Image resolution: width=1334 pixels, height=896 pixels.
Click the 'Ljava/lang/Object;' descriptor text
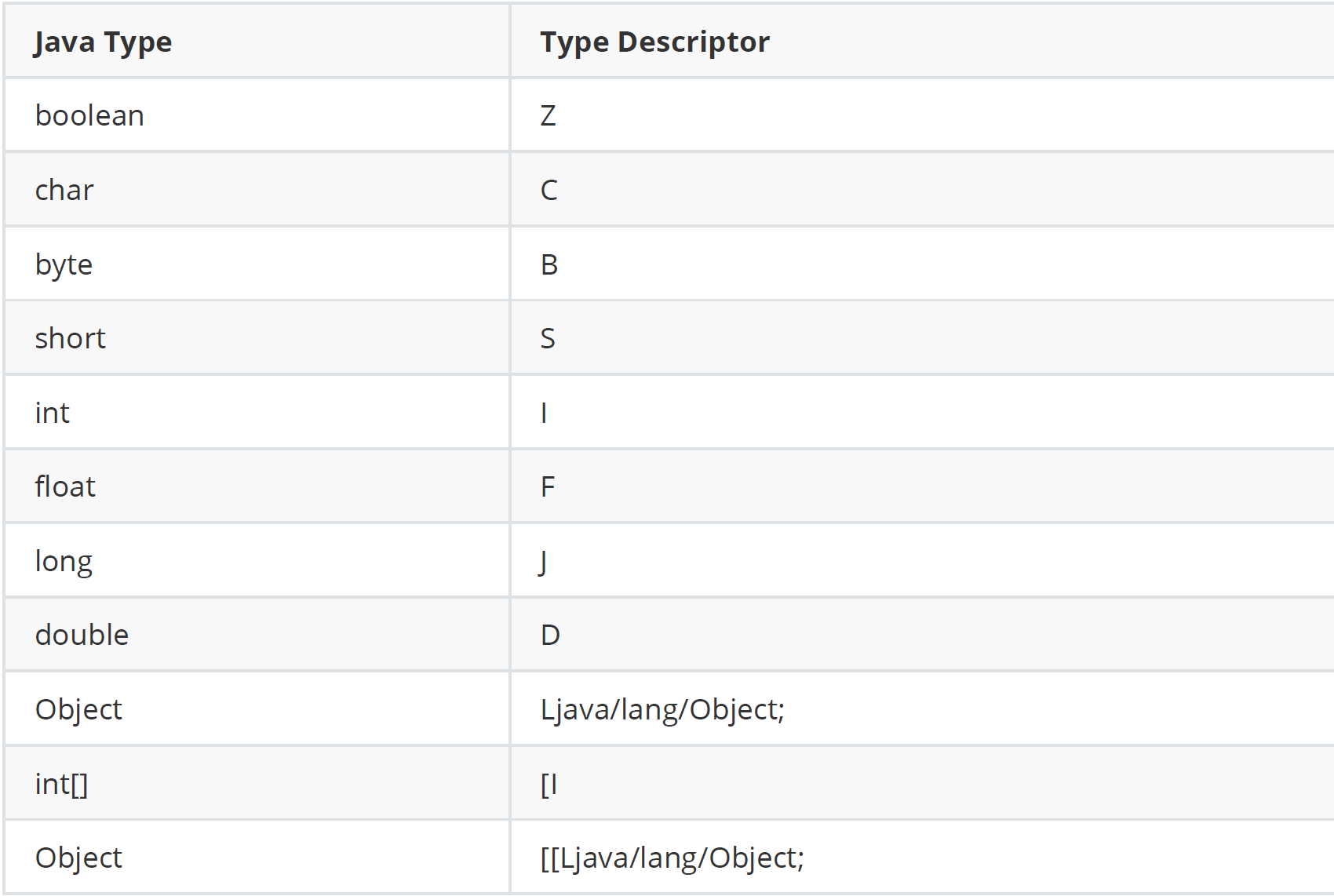662,709
